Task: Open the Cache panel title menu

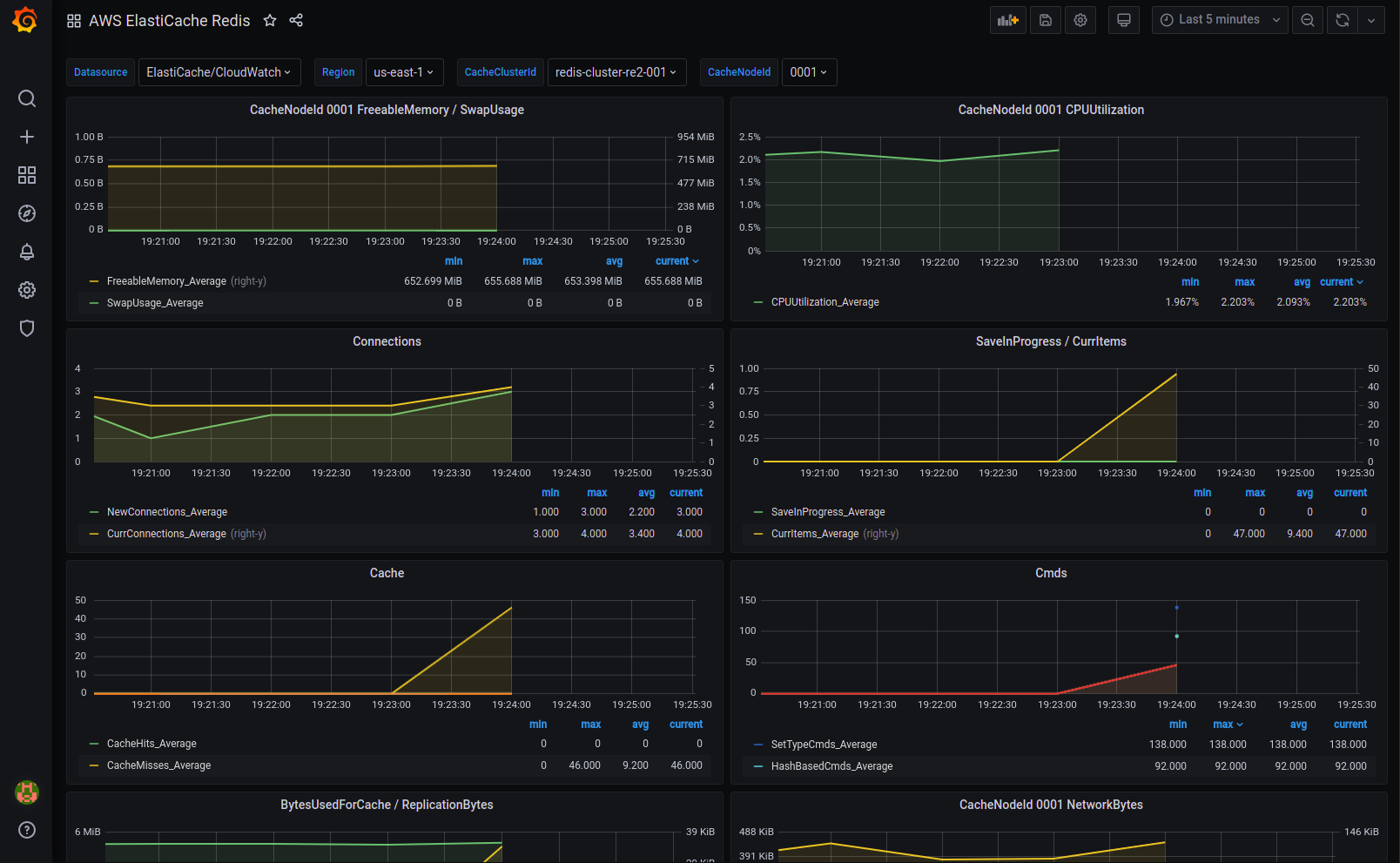Action: 387,573
